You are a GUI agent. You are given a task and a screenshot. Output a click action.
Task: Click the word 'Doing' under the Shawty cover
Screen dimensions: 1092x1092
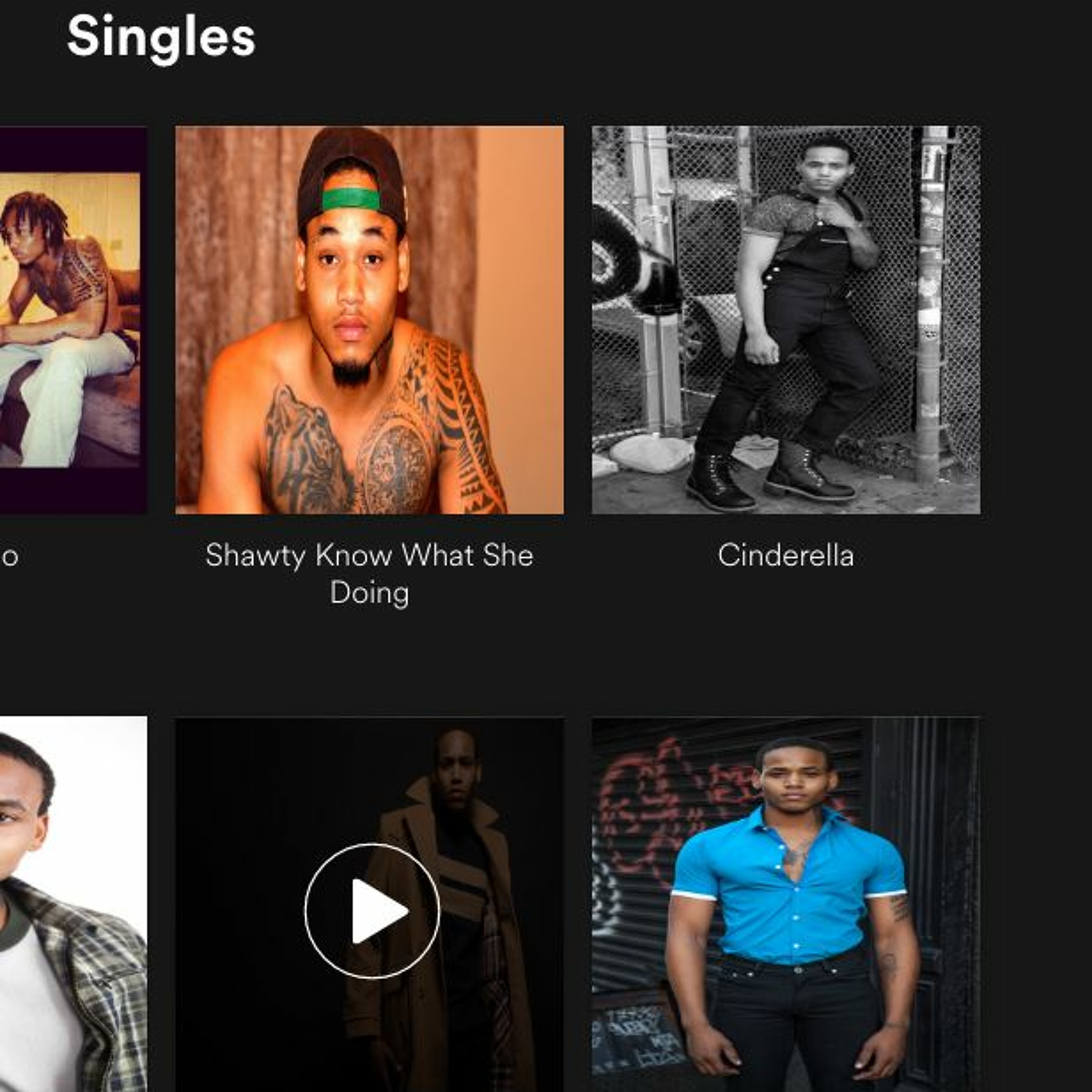(x=369, y=593)
